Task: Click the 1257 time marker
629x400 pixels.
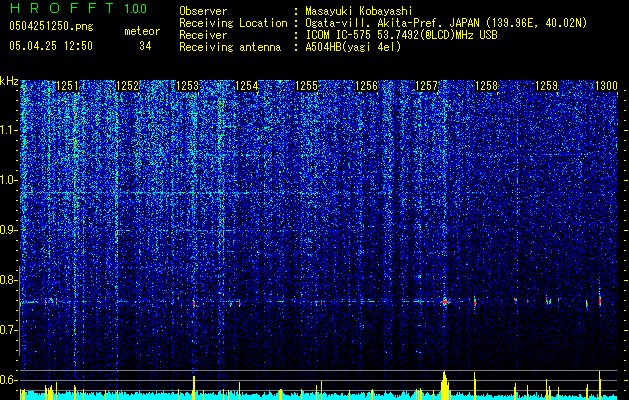Action: pyautogui.click(x=426, y=86)
